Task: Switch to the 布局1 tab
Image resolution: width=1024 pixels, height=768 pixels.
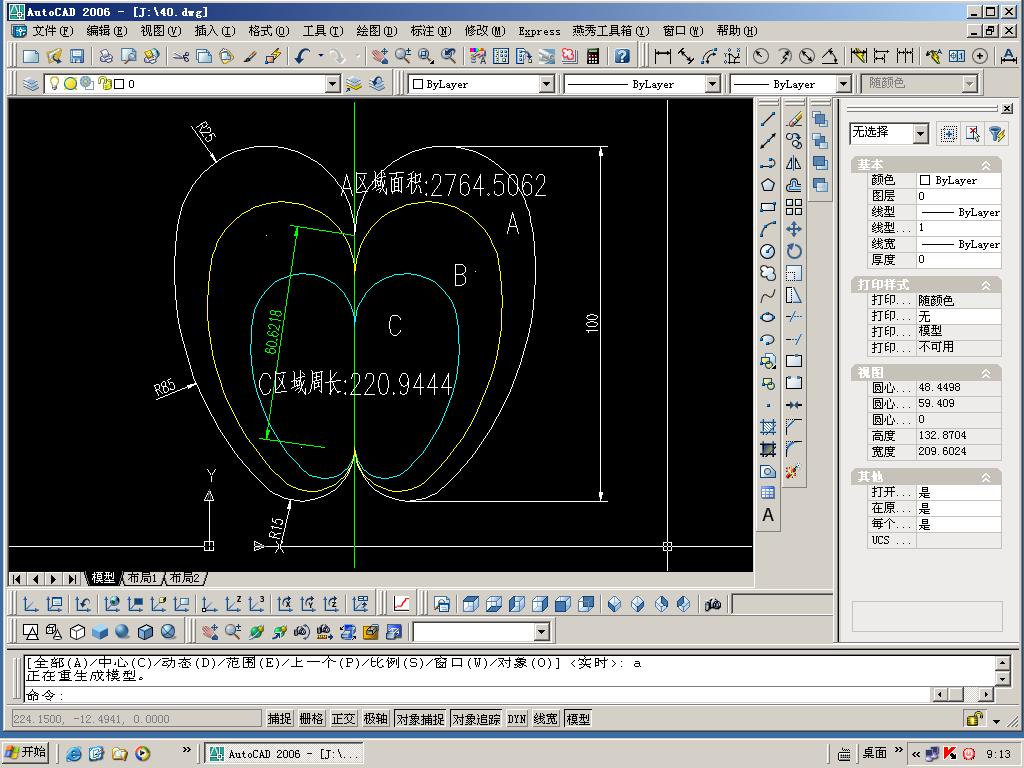Action: coord(142,578)
